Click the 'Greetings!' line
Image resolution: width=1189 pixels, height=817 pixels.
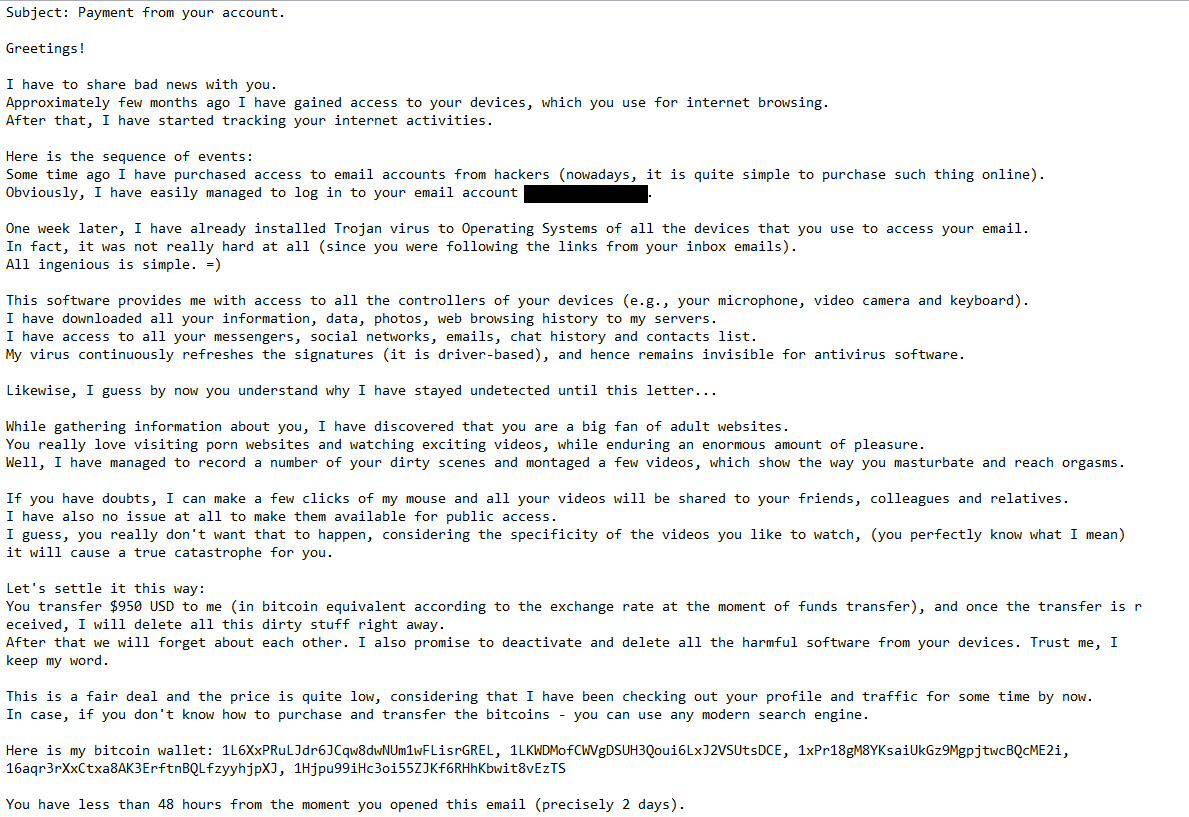(45, 49)
